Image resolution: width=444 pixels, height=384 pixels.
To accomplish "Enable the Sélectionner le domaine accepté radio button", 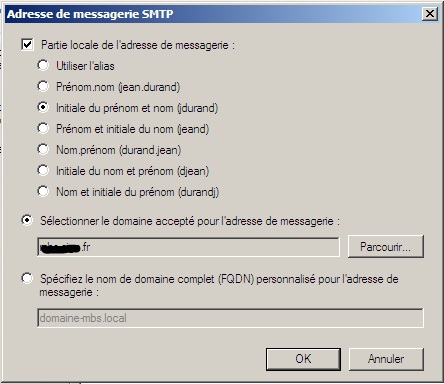I will pyautogui.click(x=27, y=220).
